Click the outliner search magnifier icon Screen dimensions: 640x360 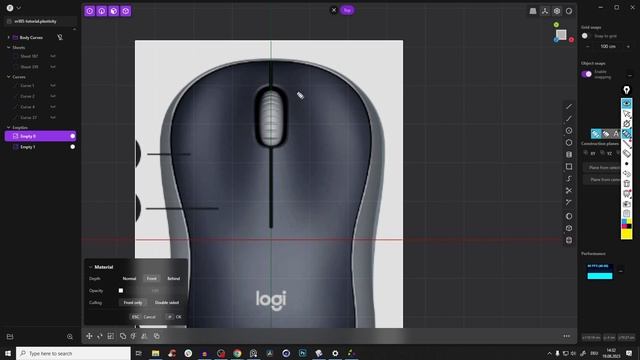pos(70,337)
